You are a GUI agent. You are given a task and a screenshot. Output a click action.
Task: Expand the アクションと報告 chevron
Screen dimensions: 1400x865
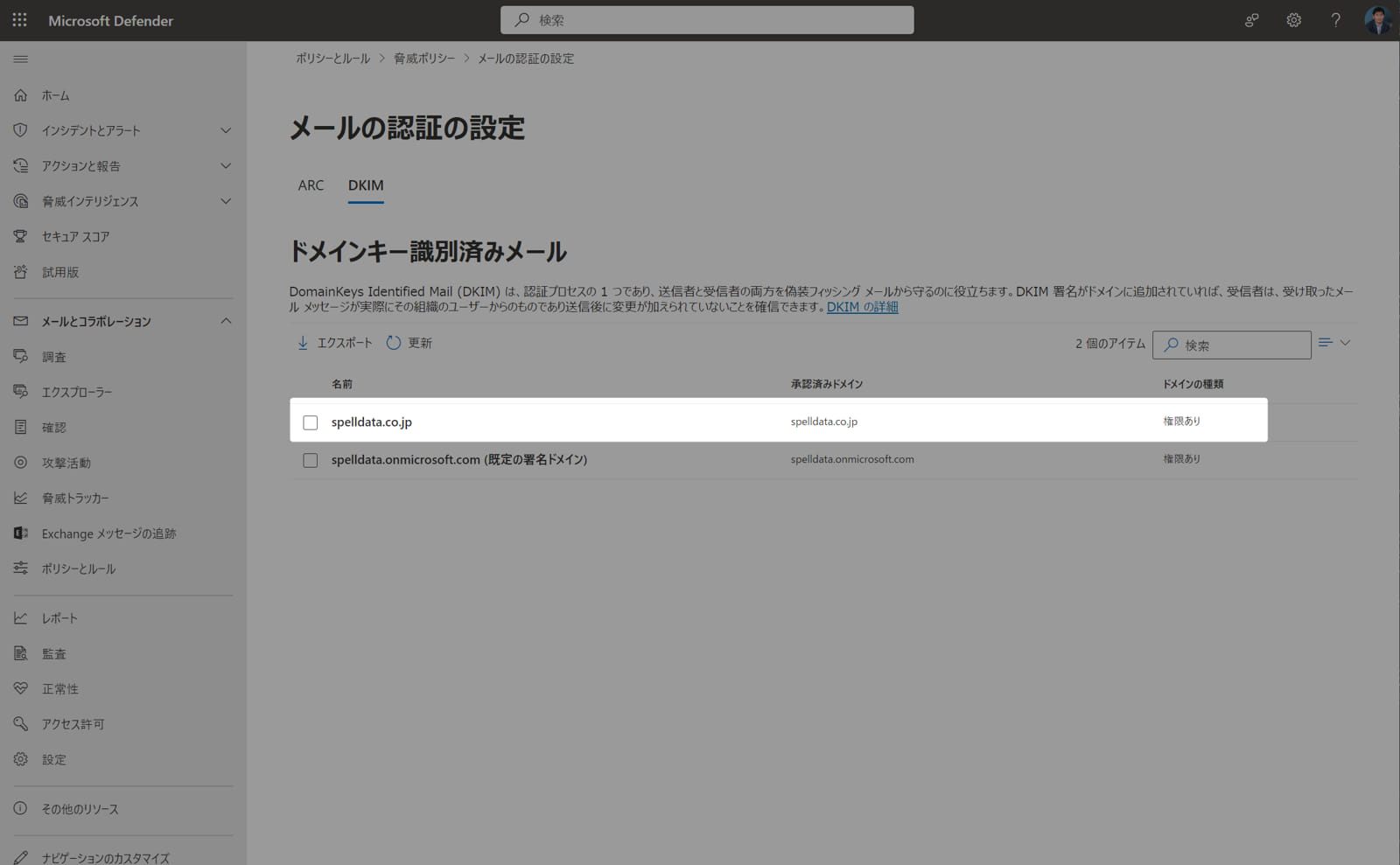pyautogui.click(x=226, y=165)
